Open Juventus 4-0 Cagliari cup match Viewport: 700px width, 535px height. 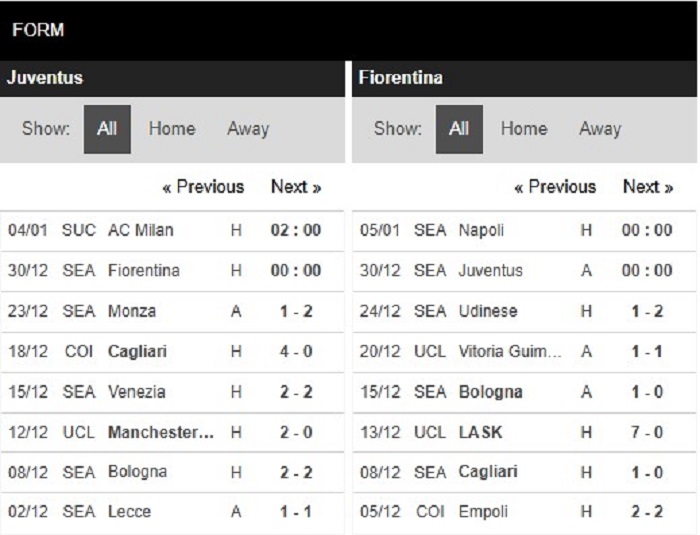[172, 351]
